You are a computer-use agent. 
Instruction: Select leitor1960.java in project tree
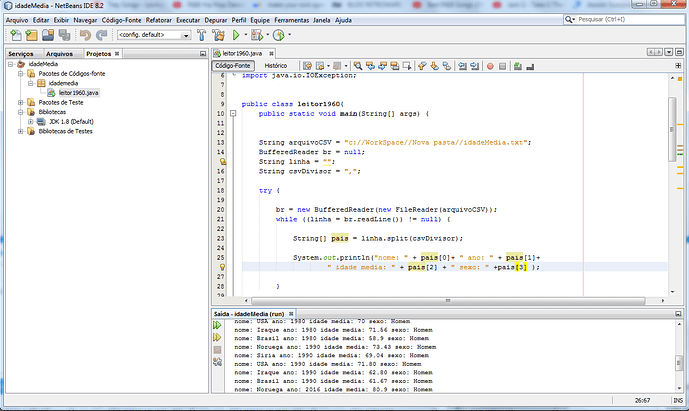[x=79, y=93]
